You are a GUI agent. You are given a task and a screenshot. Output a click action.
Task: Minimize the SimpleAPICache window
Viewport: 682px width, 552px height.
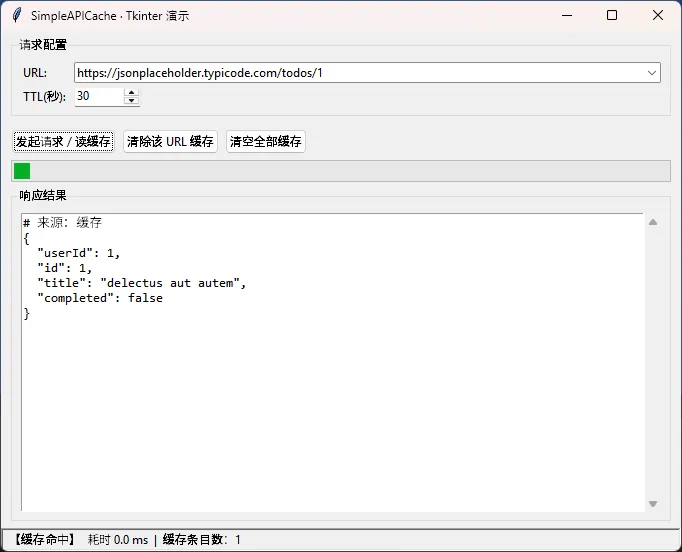pos(566,15)
